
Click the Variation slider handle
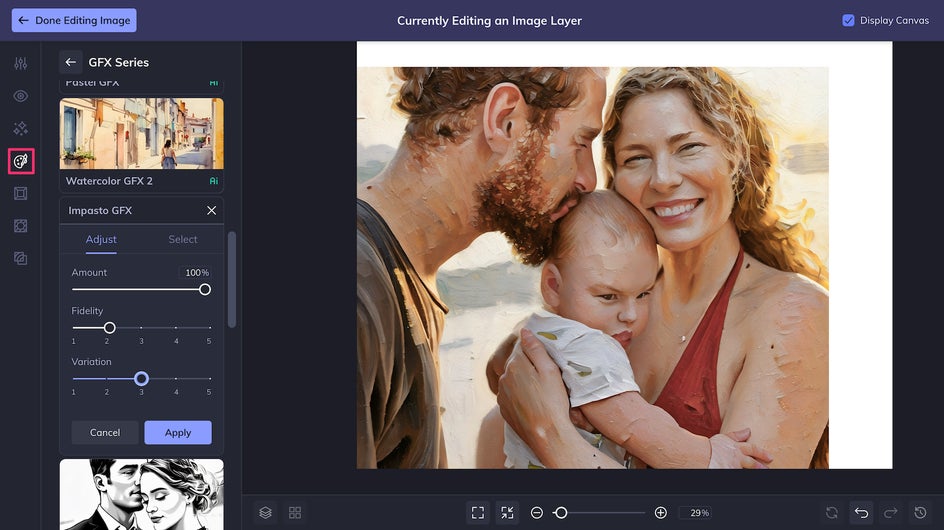(x=141, y=378)
